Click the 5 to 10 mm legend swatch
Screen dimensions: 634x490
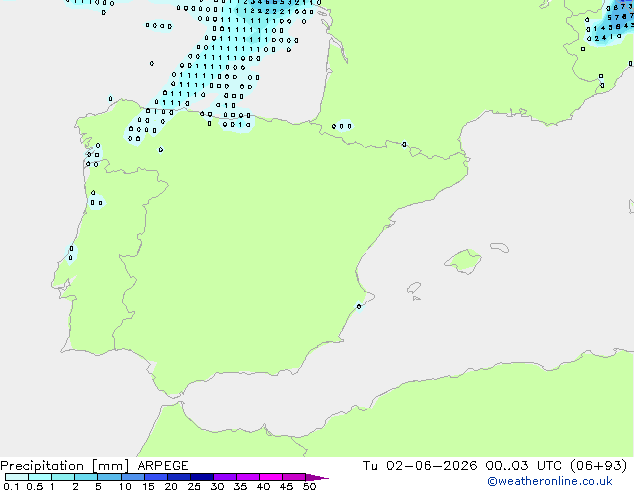coord(109,477)
